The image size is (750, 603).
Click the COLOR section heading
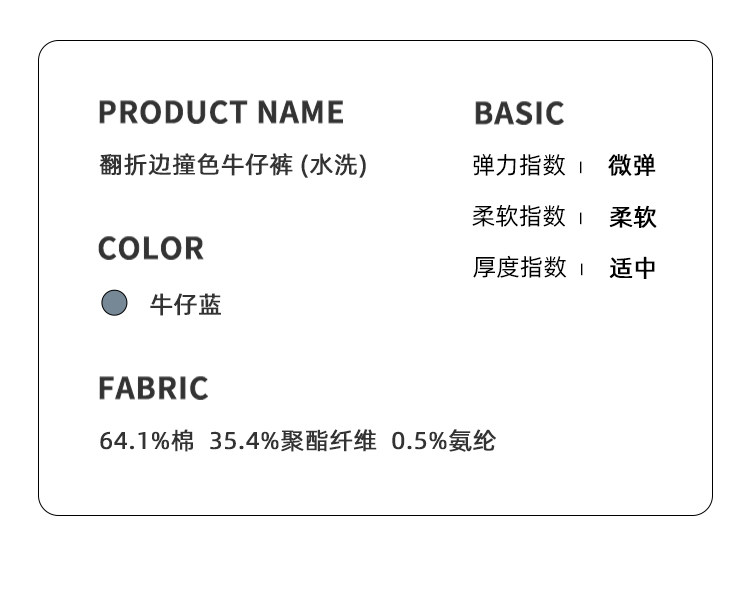tap(151, 248)
